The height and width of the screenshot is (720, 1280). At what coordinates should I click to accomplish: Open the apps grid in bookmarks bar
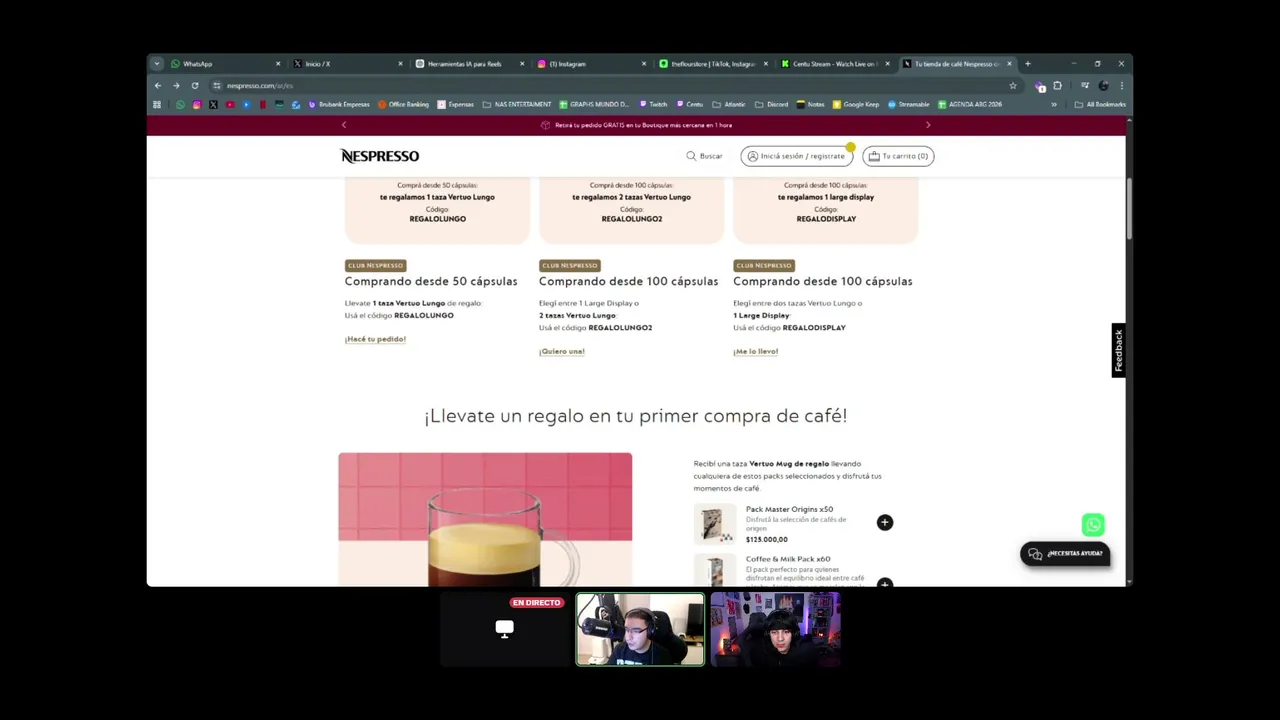(157, 104)
